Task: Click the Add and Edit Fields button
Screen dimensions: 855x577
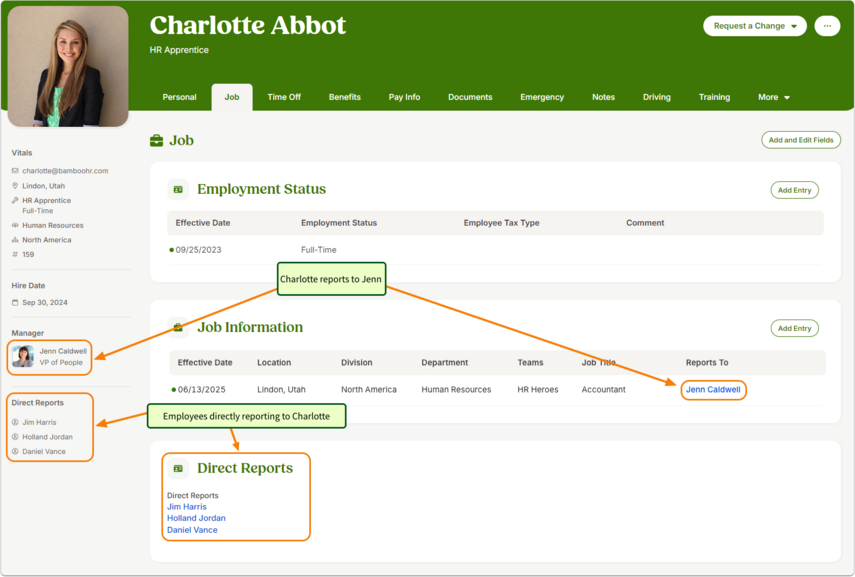Action: coord(801,140)
